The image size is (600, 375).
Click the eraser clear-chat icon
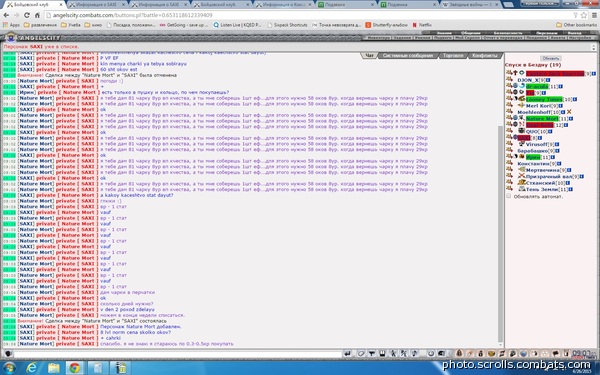tap(360, 354)
